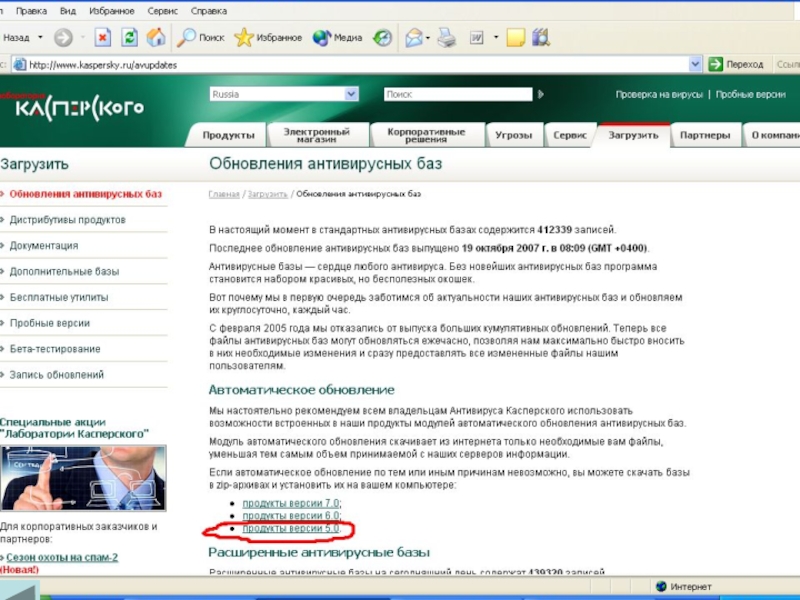The image size is (800, 600).
Task: Click the Проверка на вирусы link
Action: (x=659, y=94)
